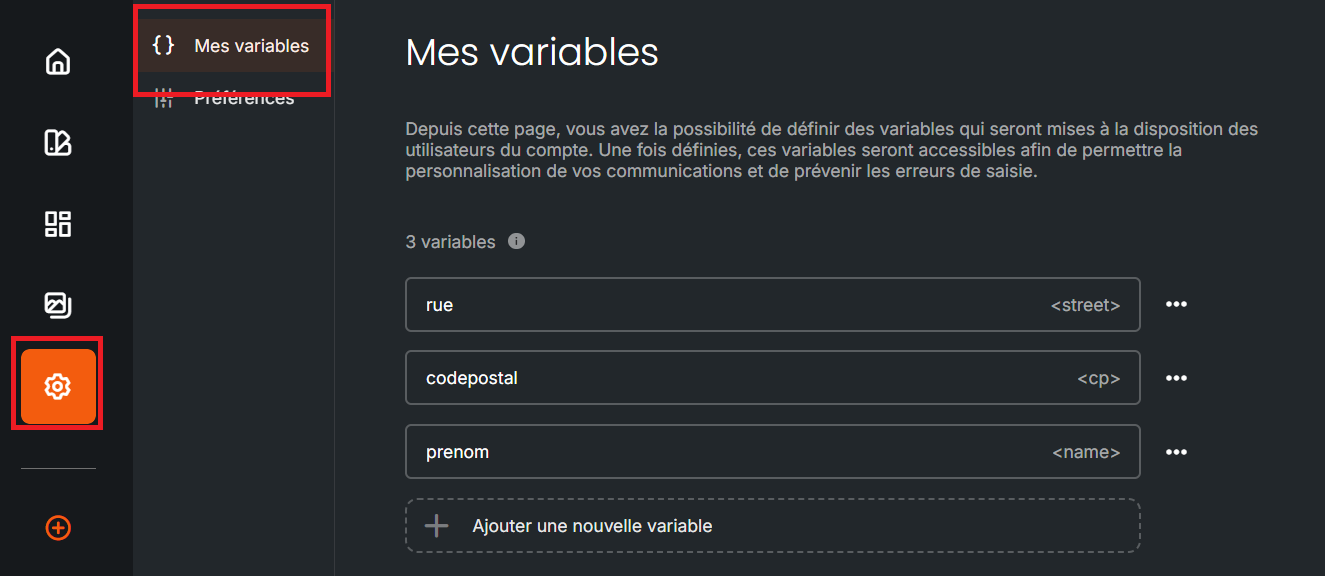
Task: Open the design templates sidebar icon
Action: pyautogui.click(x=58, y=143)
